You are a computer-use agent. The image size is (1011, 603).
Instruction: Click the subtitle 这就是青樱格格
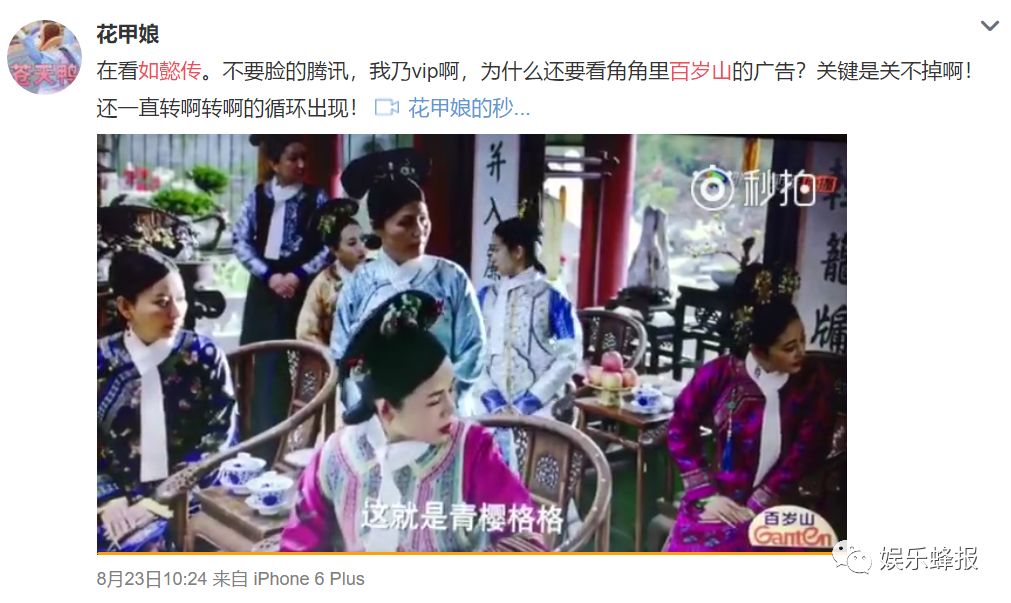[462, 517]
